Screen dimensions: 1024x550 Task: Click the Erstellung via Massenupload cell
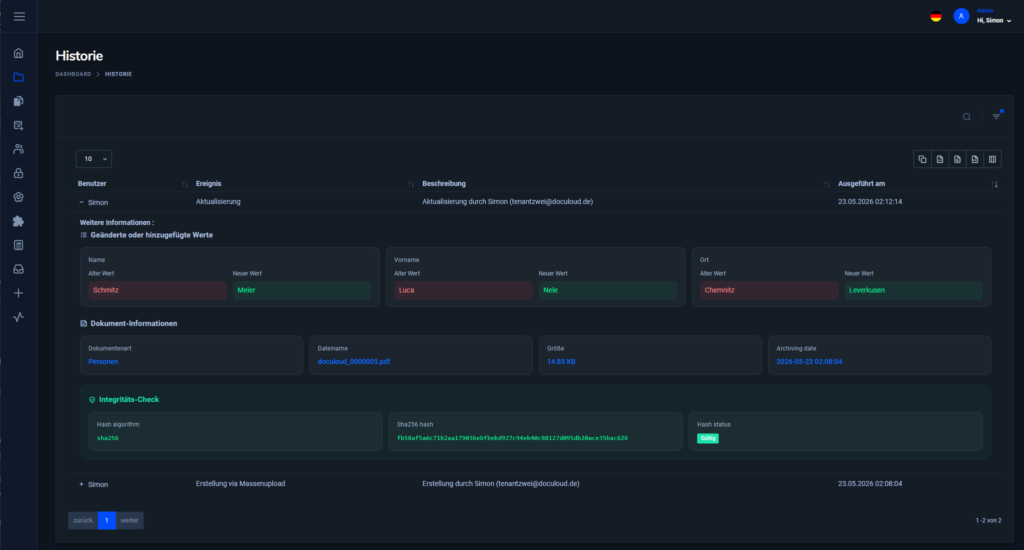[240, 484]
